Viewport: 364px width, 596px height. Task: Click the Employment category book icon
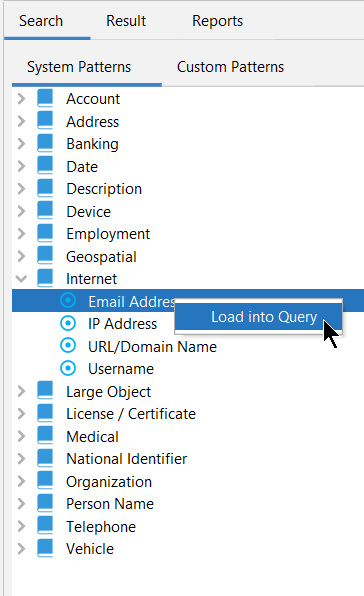click(x=45, y=233)
